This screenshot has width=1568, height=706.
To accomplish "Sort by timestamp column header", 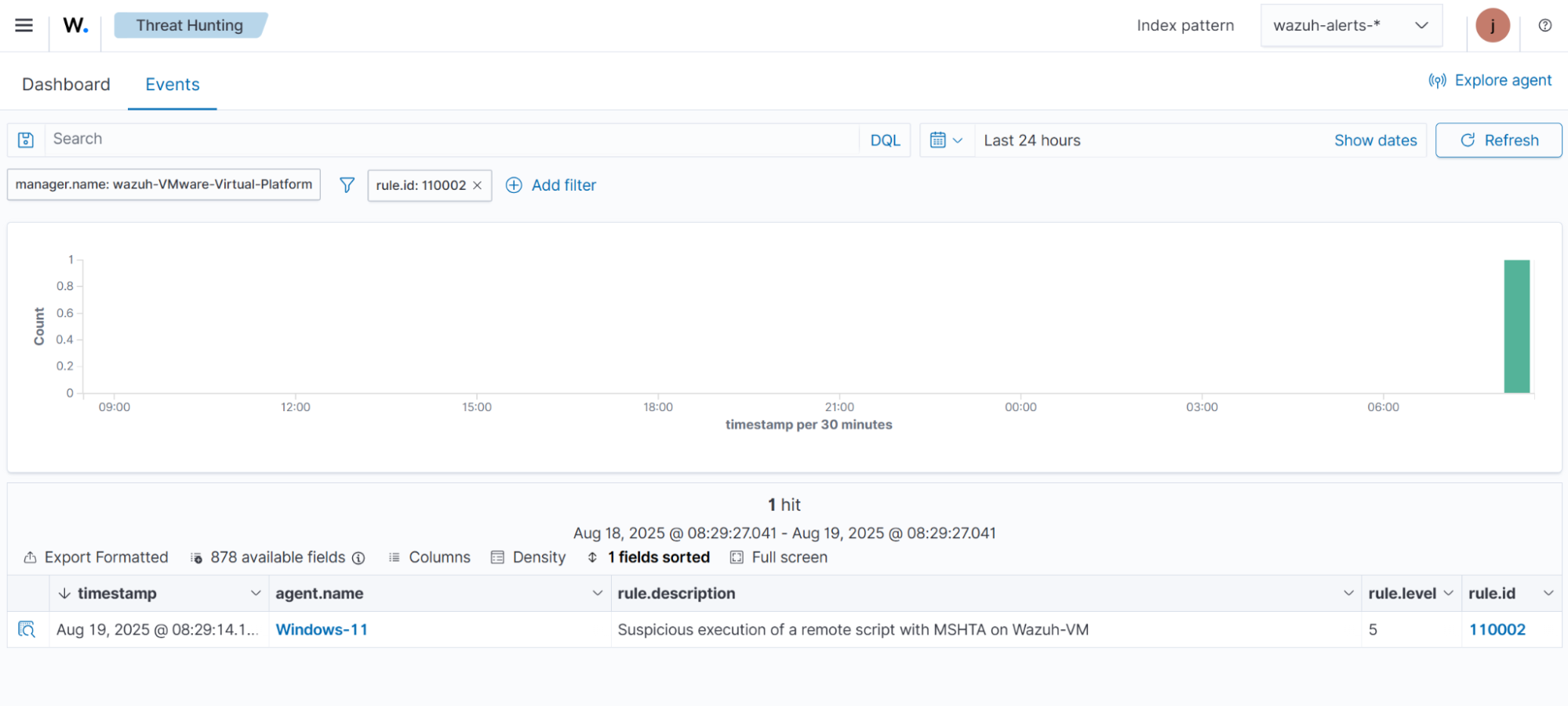I will pyautogui.click(x=117, y=593).
